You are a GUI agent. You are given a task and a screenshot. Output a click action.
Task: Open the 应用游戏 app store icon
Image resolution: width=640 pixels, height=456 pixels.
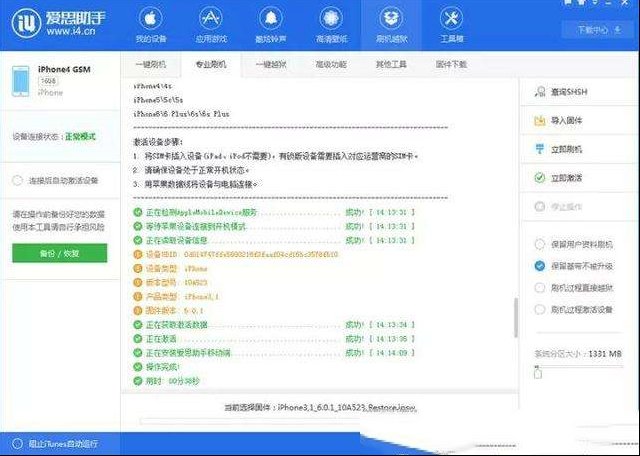point(211,18)
